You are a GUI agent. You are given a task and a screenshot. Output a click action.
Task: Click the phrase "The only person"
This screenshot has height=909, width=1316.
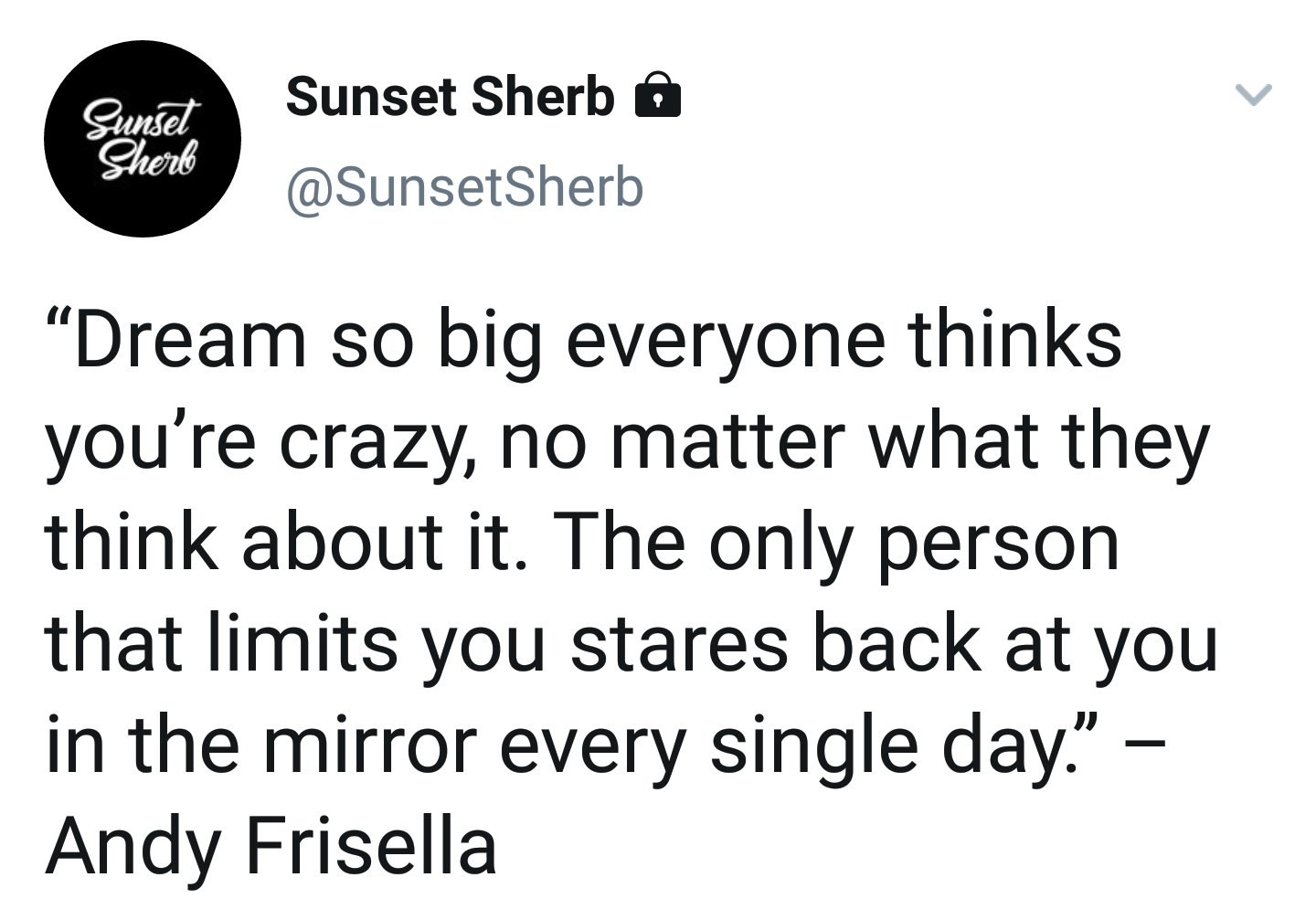click(x=837, y=545)
